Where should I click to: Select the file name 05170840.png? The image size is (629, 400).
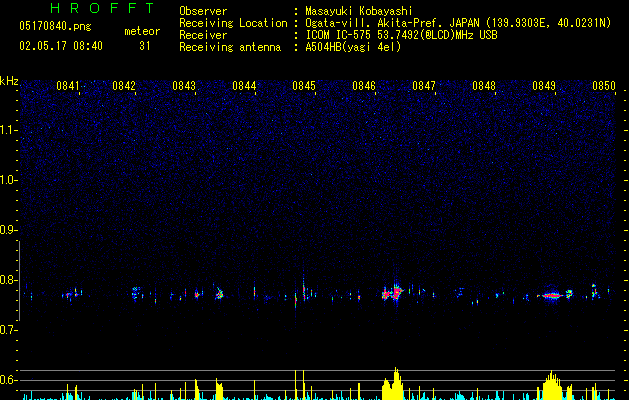click(55, 26)
